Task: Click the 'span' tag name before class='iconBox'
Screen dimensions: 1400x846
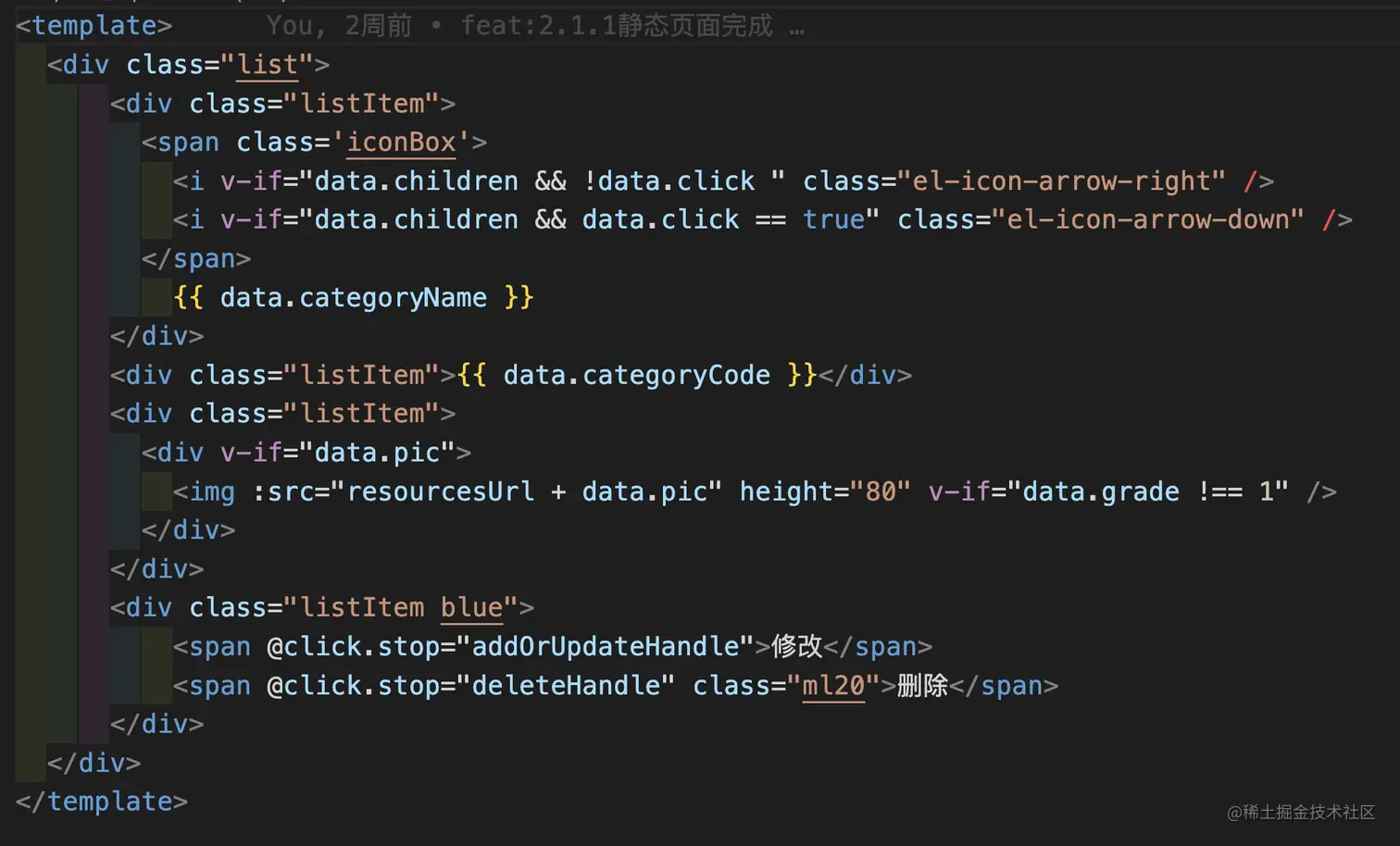Action: tap(188, 142)
